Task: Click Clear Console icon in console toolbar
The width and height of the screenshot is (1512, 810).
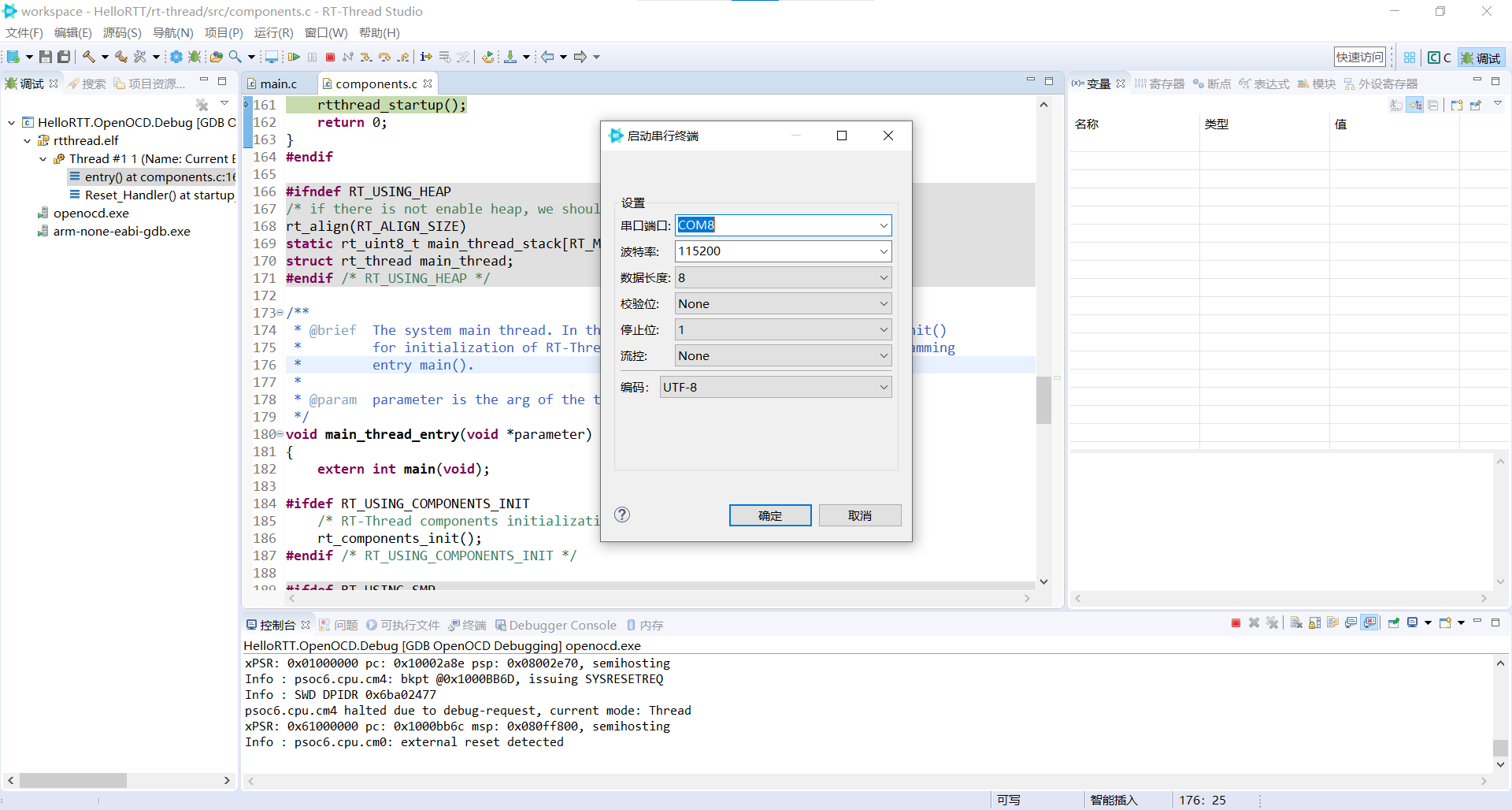Action: (x=1296, y=623)
